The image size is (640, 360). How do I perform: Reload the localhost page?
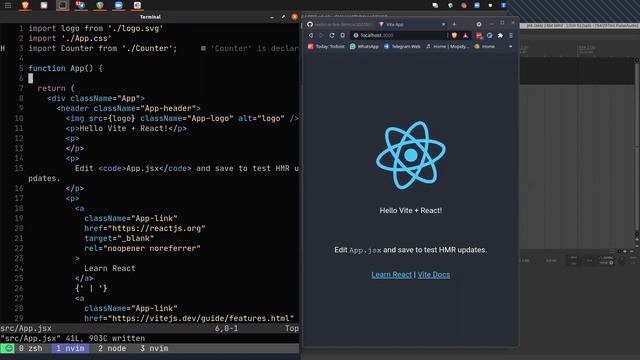click(x=332, y=36)
